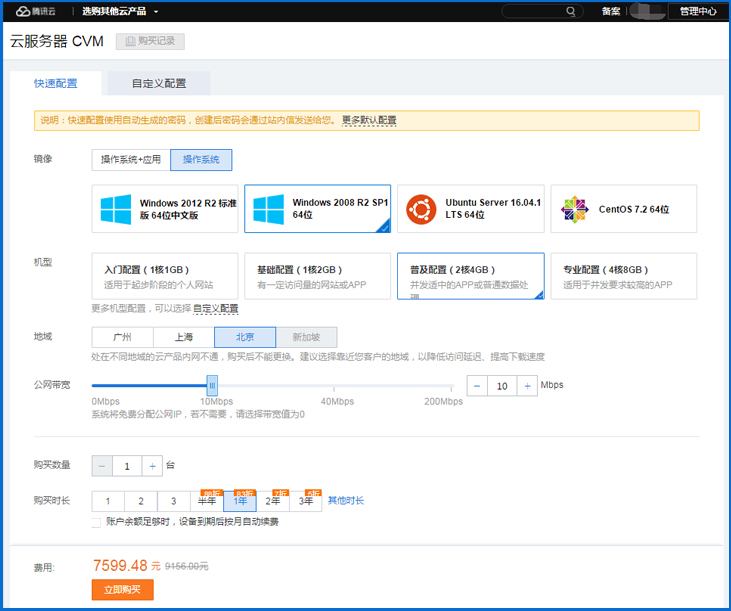Screen dimensions: 731x611
Task: Select 3年 purchase duration
Action: click(x=305, y=501)
